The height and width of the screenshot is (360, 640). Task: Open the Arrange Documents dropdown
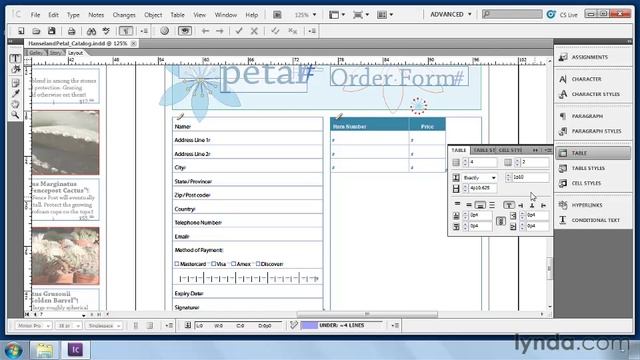click(x=385, y=15)
